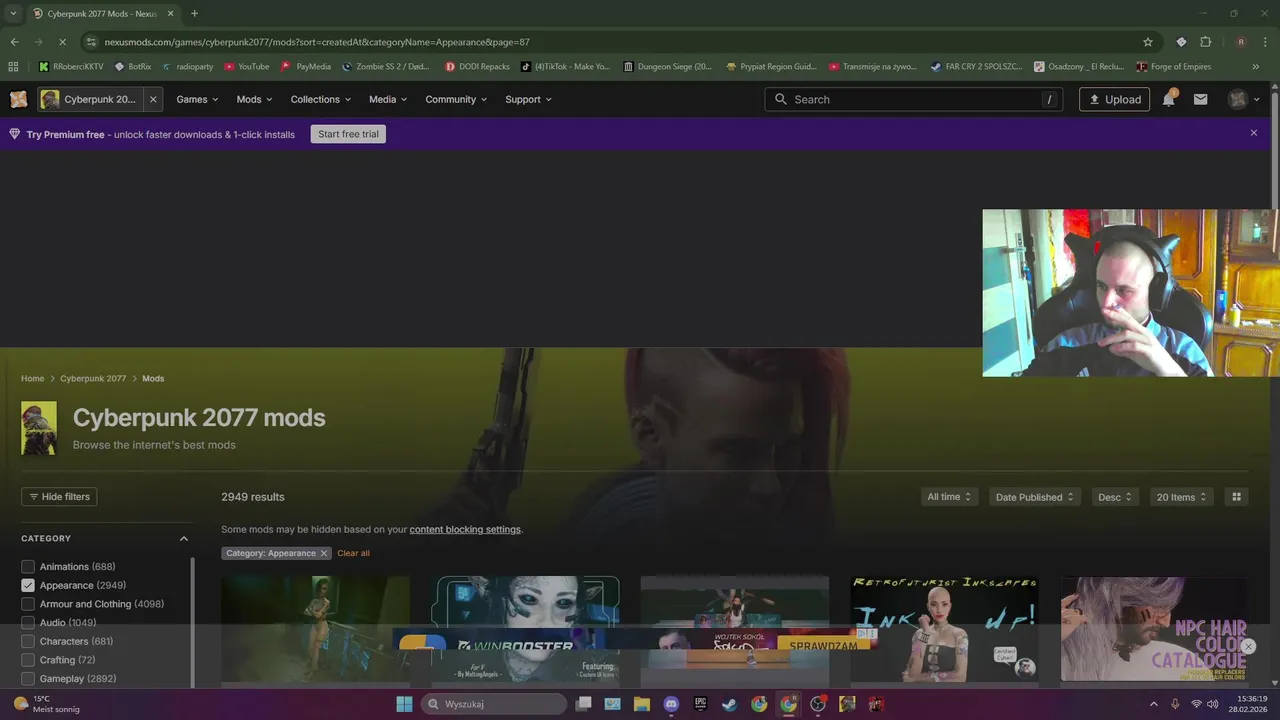Click the Start free trial button
The image size is (1280, 720).
tap(348, 134)
